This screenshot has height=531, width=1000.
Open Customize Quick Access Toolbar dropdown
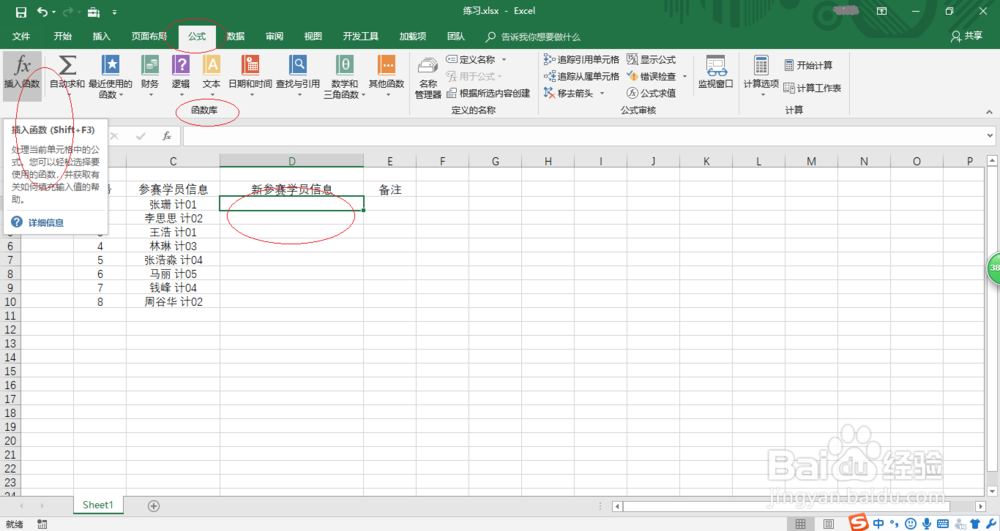[115, 12]
